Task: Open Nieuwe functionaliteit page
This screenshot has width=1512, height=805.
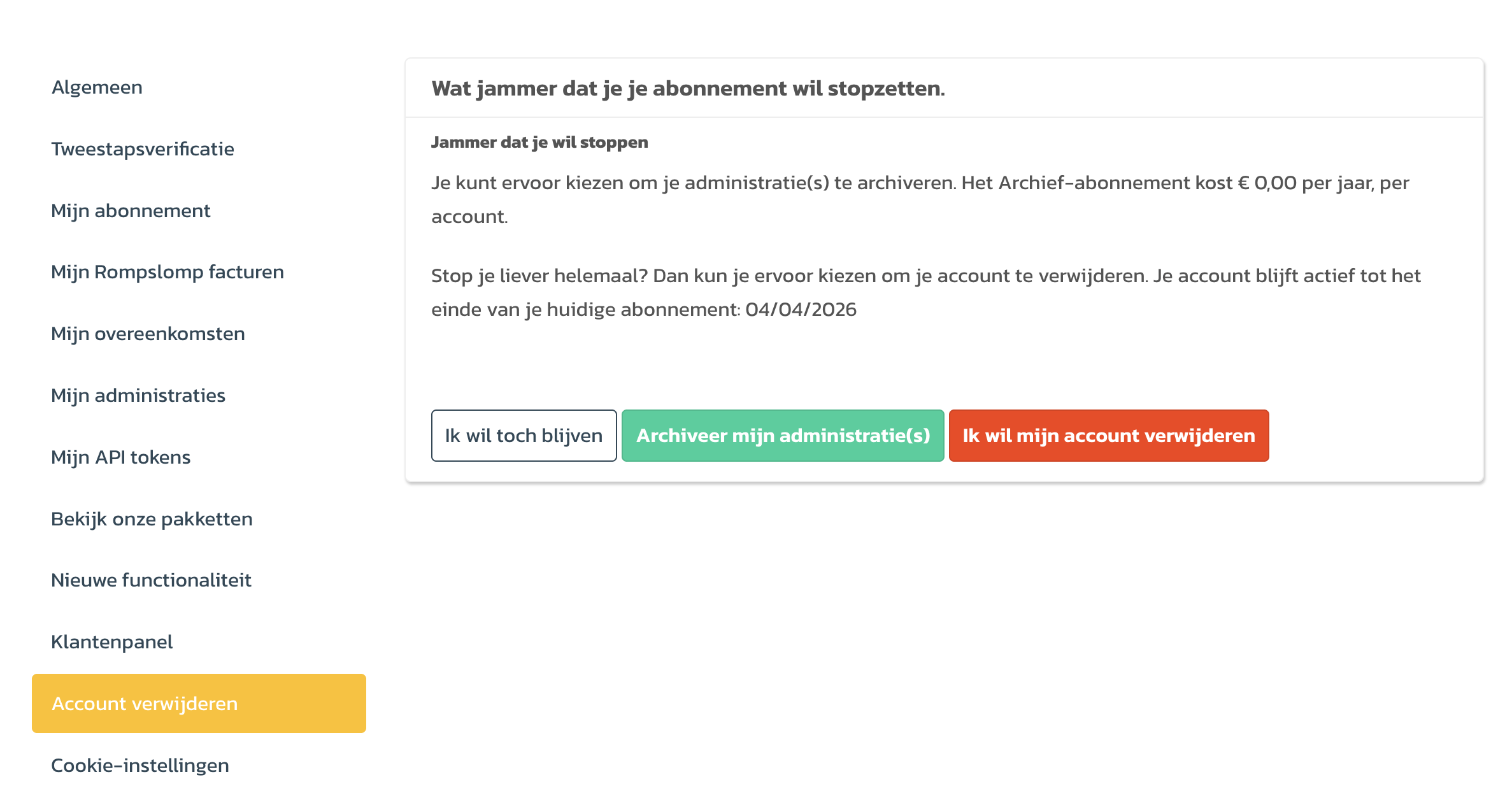Action: tap(151, 580)
